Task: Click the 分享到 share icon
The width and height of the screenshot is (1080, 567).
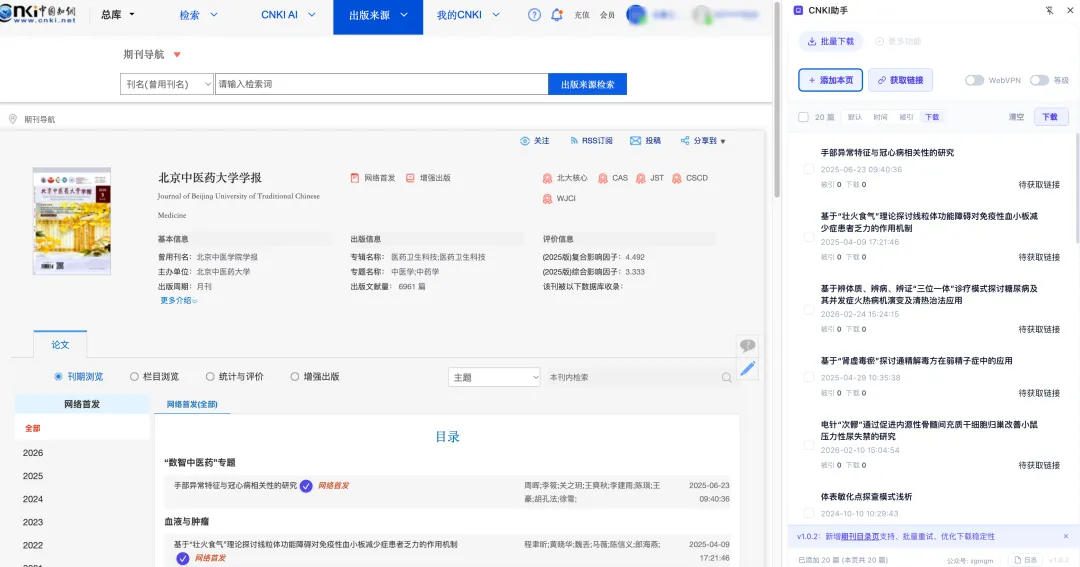Action: coord(685,141)
